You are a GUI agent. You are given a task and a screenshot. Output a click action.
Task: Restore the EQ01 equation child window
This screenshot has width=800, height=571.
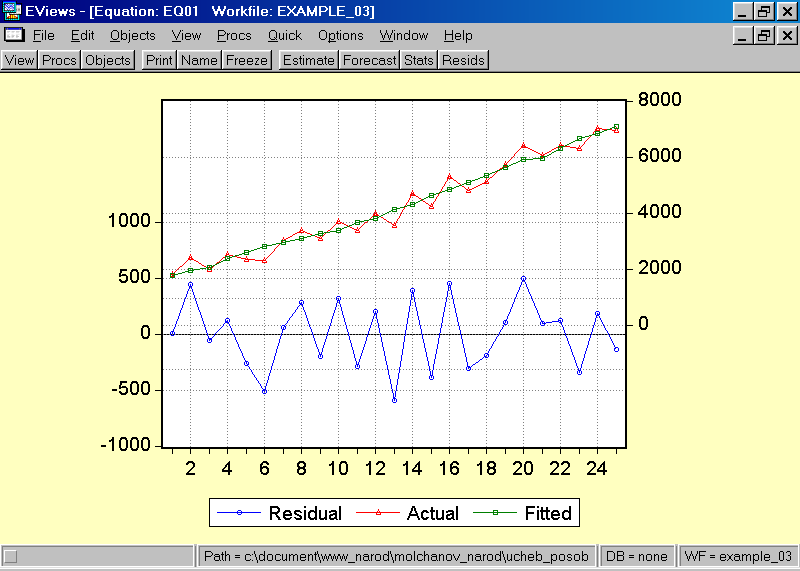click(x=764, y=35)
